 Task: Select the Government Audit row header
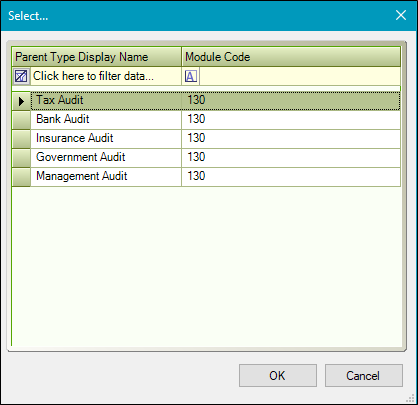[21, 158]
